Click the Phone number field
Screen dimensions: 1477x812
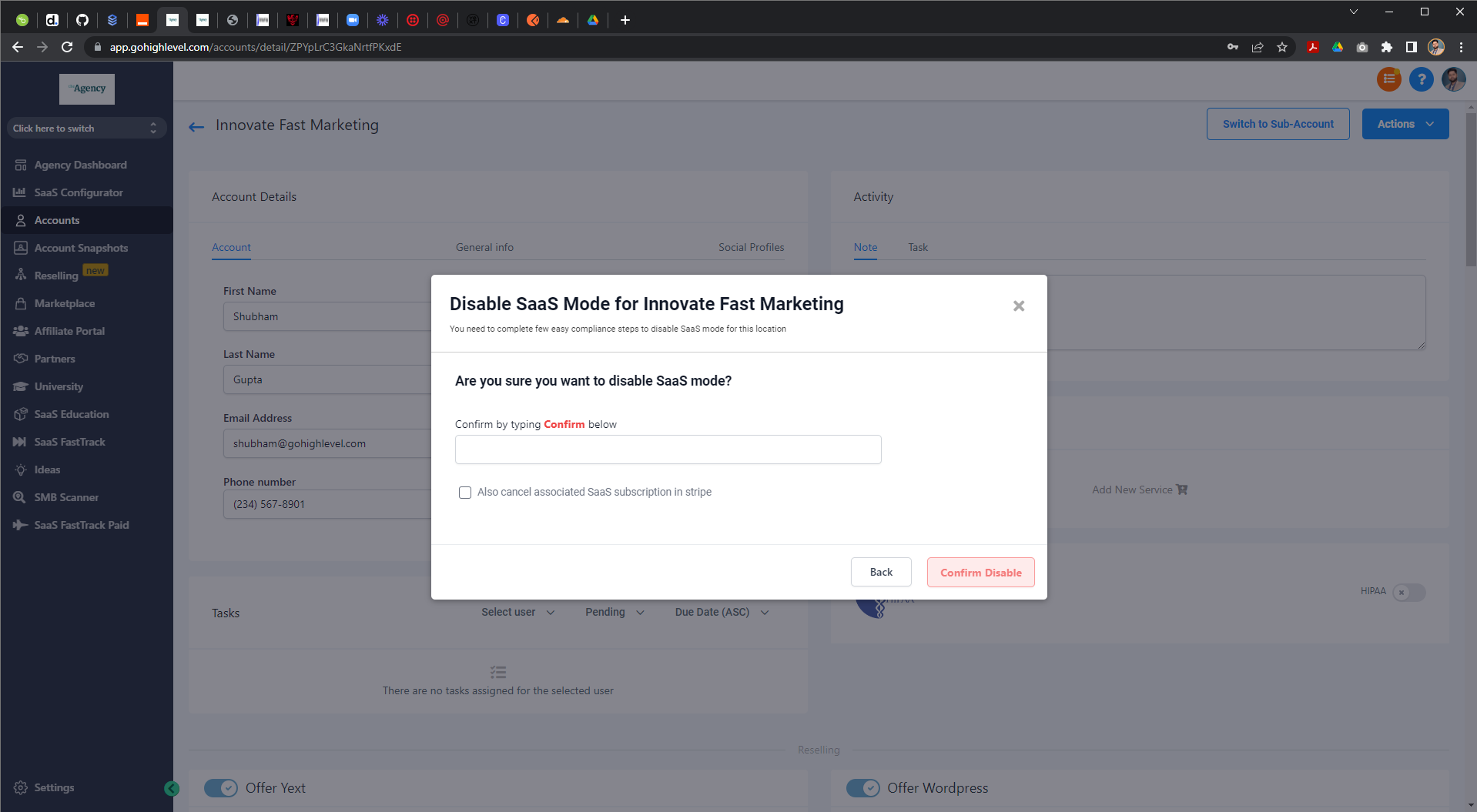[x=327, y=504]
